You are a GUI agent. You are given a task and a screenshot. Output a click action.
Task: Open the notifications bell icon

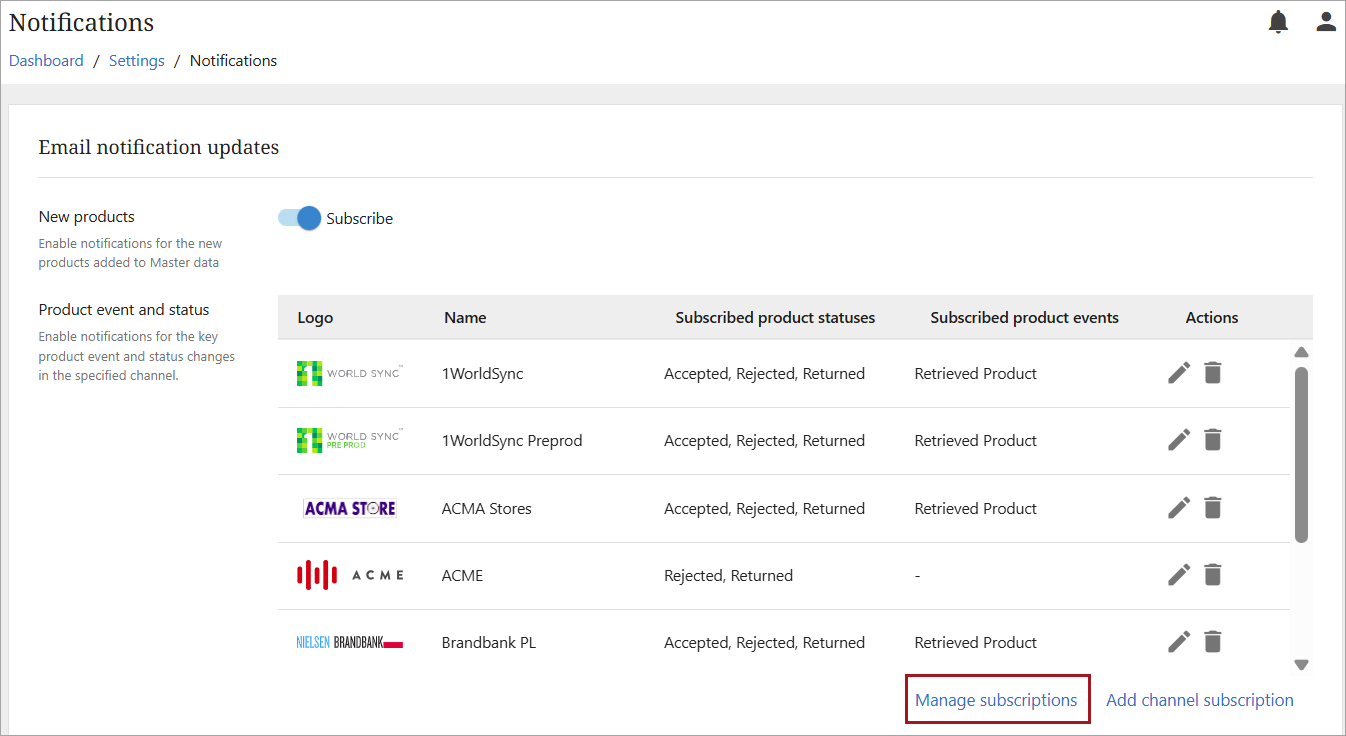tap(1278, 22)
